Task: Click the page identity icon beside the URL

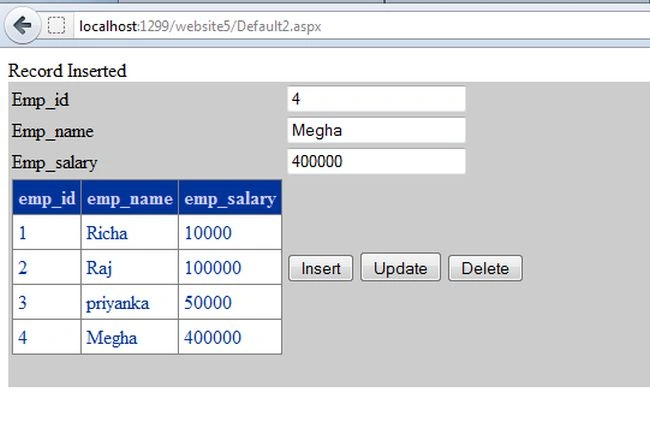Action: 56,26
